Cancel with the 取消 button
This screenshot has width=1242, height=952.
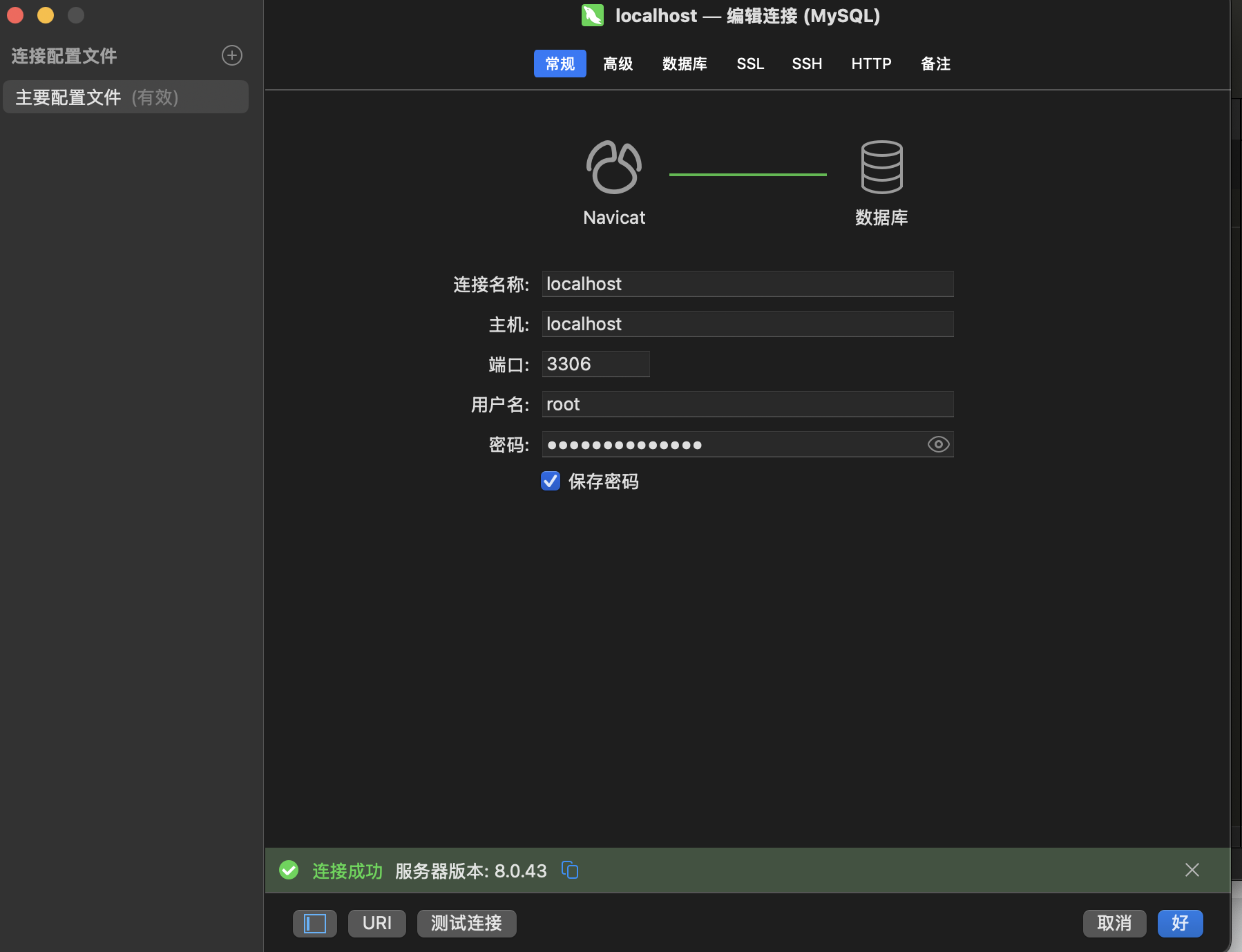pos(1115,924)
